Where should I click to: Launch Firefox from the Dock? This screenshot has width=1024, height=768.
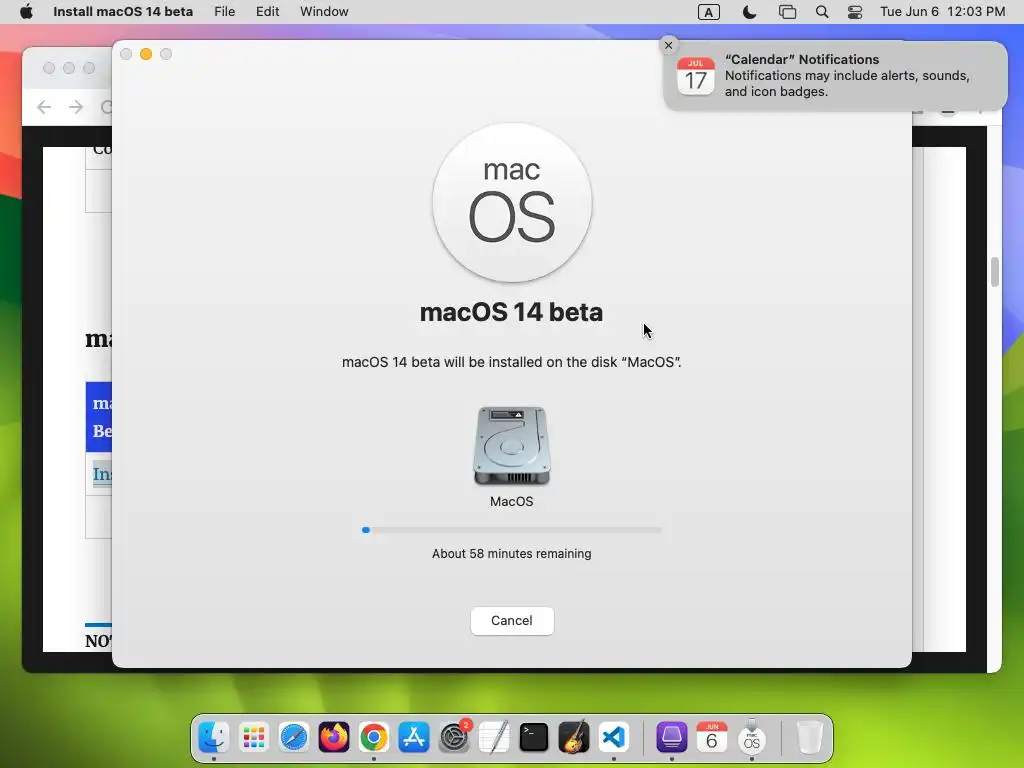[x=334, y=737]
